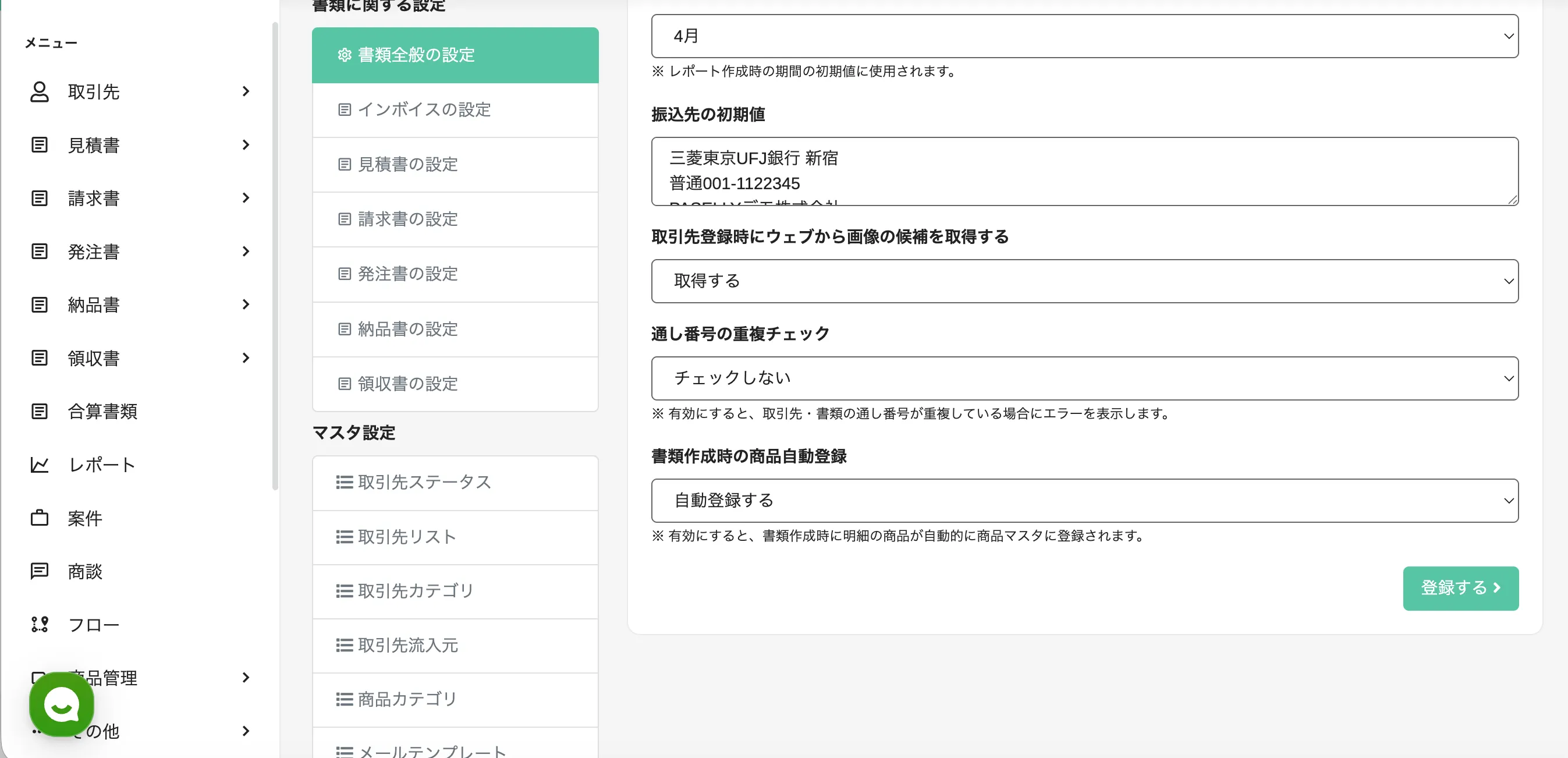The height and width of the screenshot is (758, 1568).
Task: Open 取引先カテゴリ master setting link
Action: [x=415, y=591]
